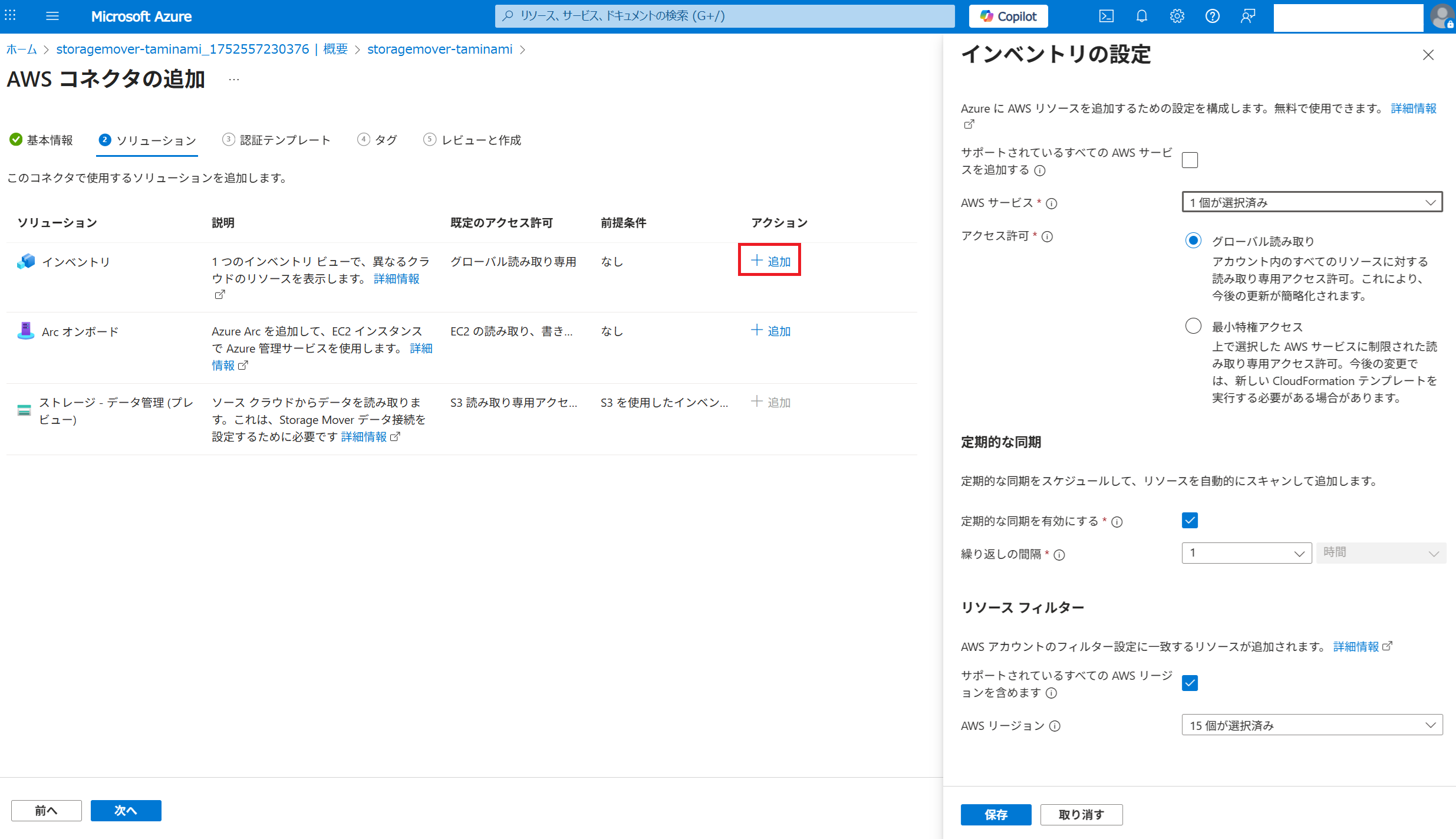Open the hamburger portal menu

click(x=52, y=16)
